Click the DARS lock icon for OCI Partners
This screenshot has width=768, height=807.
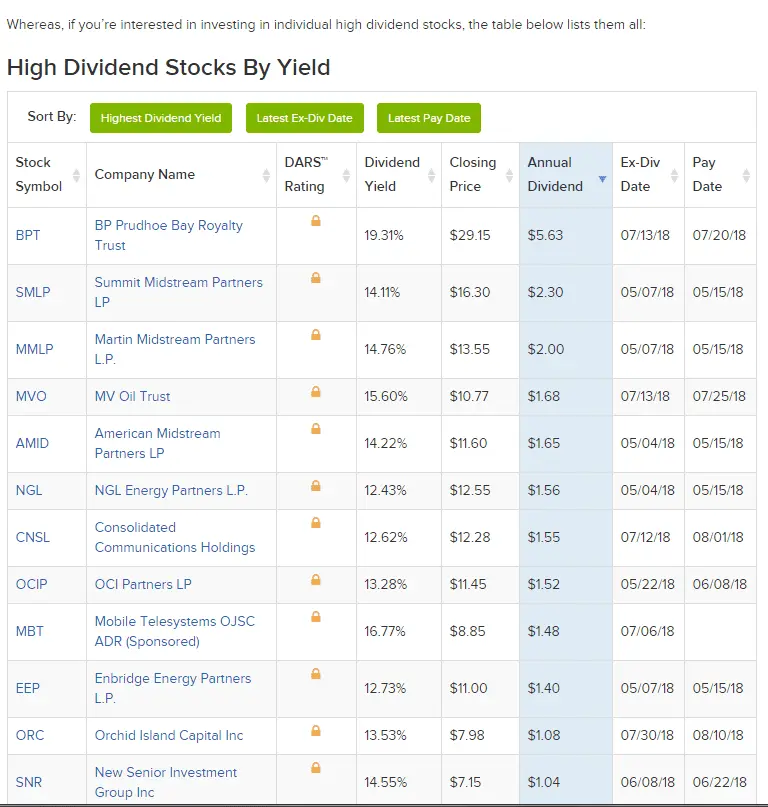tap(316, 580)
